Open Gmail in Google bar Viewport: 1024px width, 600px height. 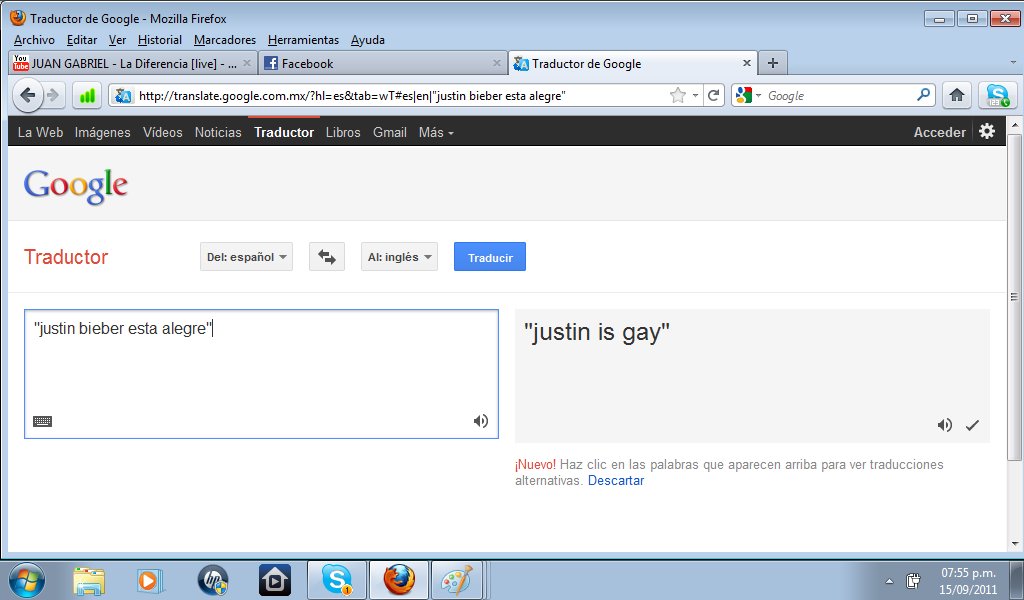(x=390, y=132)
